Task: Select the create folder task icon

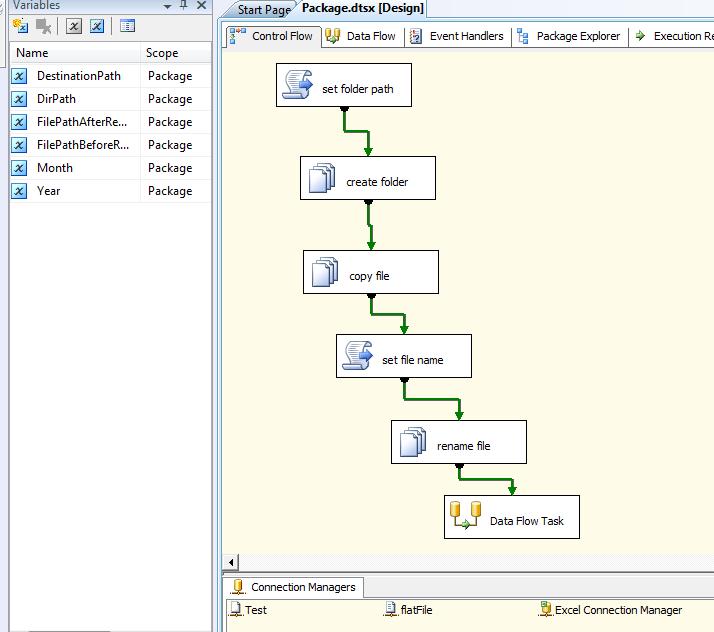Action: (322, 181)
